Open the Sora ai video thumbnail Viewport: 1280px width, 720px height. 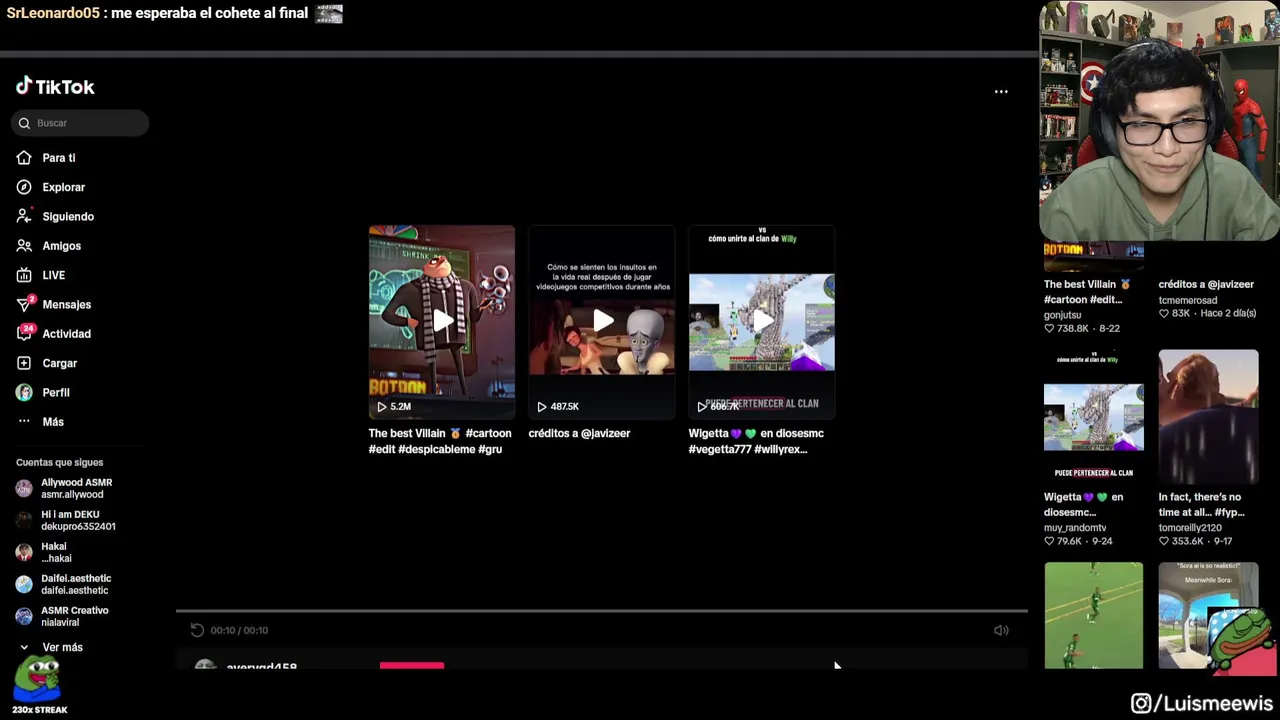click(1209, 615)
